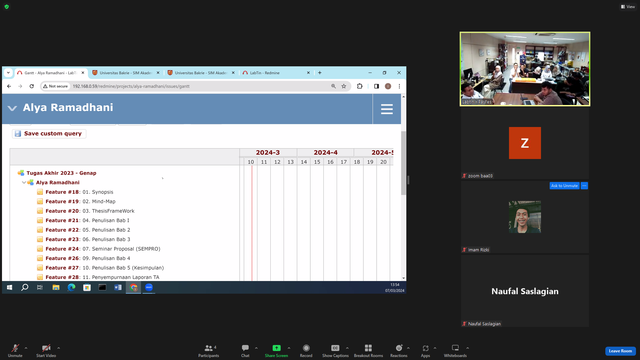Click the blue Leave Room button
Viewport: 640px width, 360px height.
(x=620, y=351)
